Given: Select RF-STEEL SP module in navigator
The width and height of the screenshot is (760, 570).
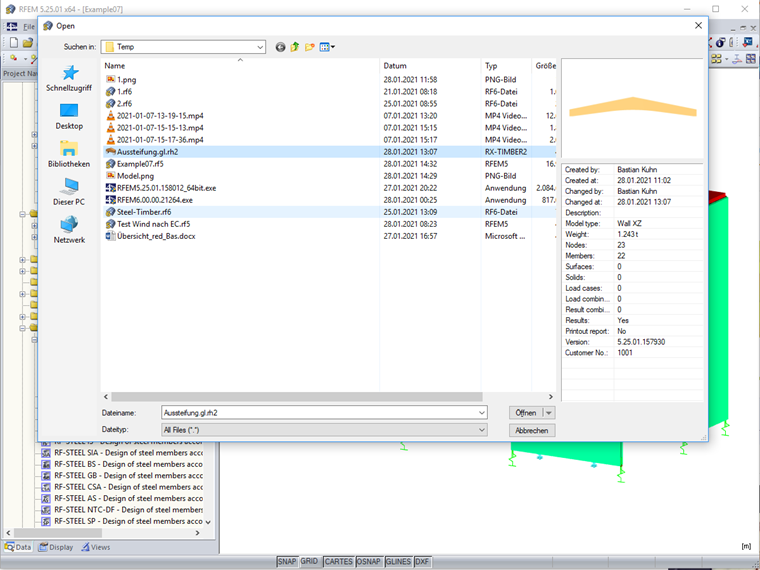Looking at the screenshot, I should [x=122, y=522].
